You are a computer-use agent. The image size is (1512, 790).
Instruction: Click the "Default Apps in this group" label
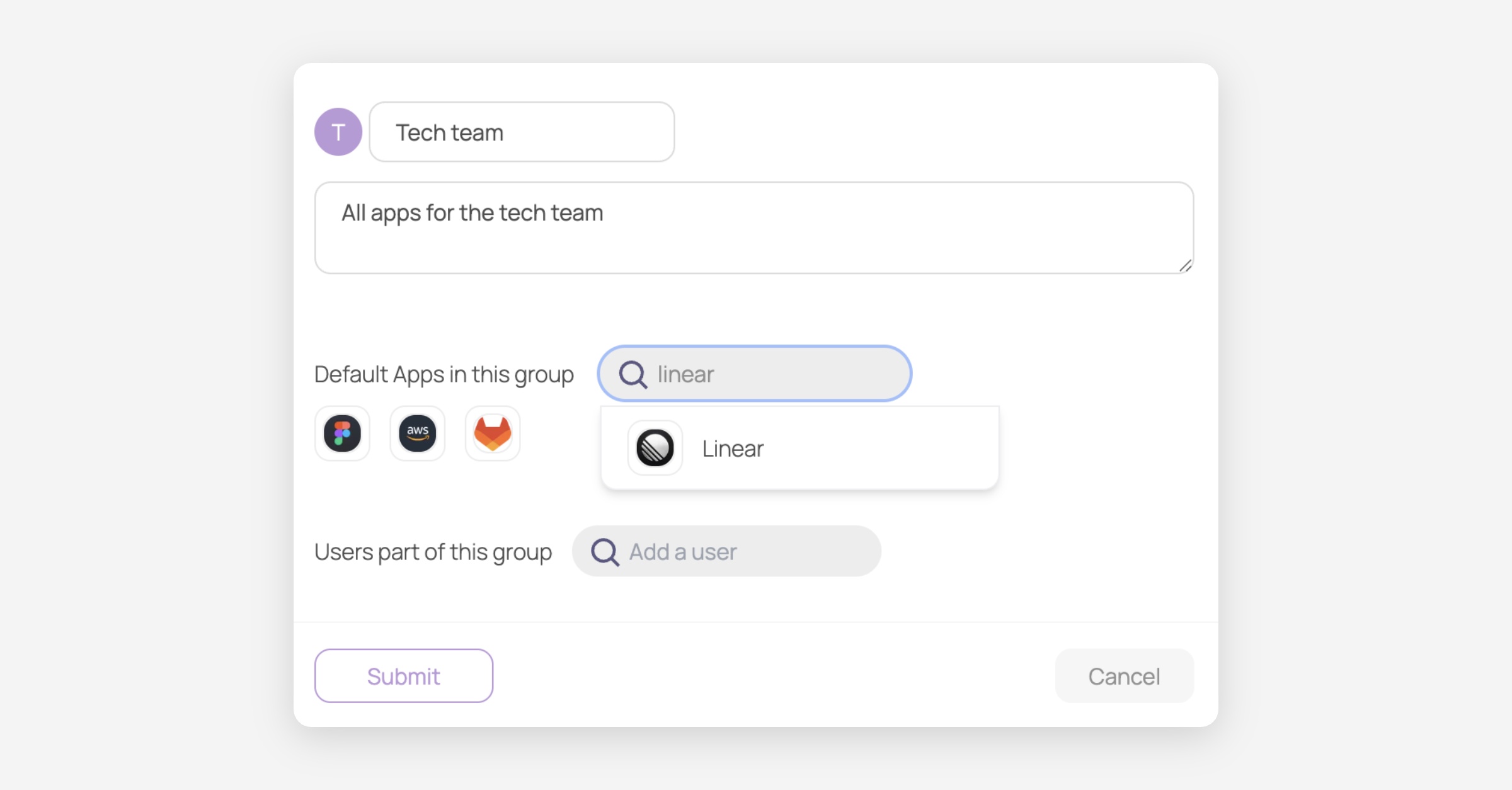coord(444,374)
